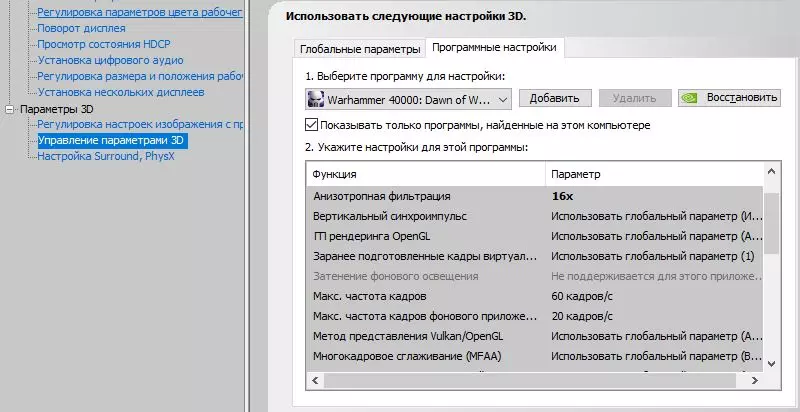Select Макс. частота кадров фонового приложения row

pos(534,316)
